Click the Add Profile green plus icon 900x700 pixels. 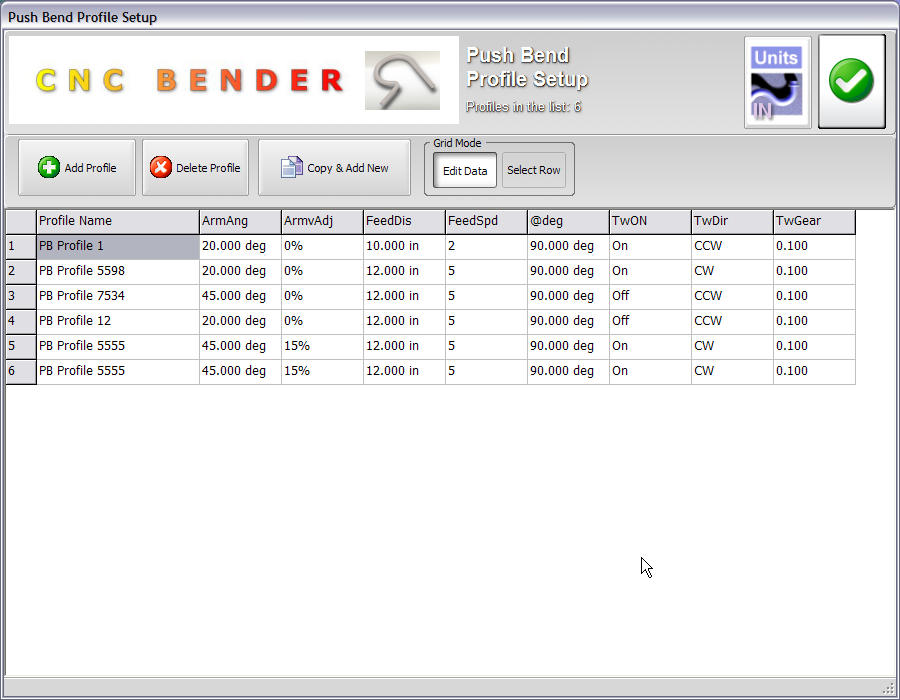click(x=49, y=168)
